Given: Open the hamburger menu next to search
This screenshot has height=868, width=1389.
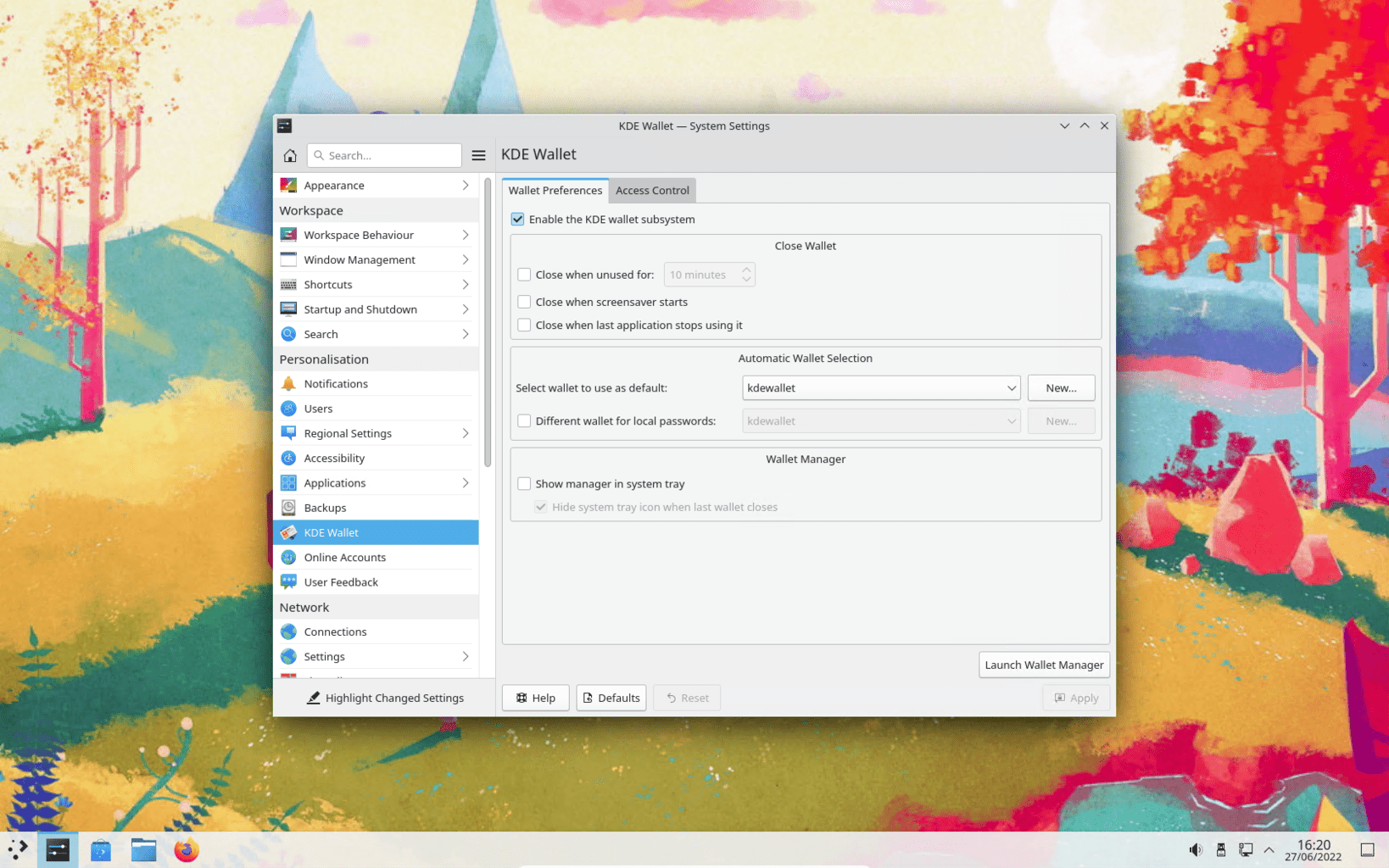Looking at the screenshot, I should (478, 155).
